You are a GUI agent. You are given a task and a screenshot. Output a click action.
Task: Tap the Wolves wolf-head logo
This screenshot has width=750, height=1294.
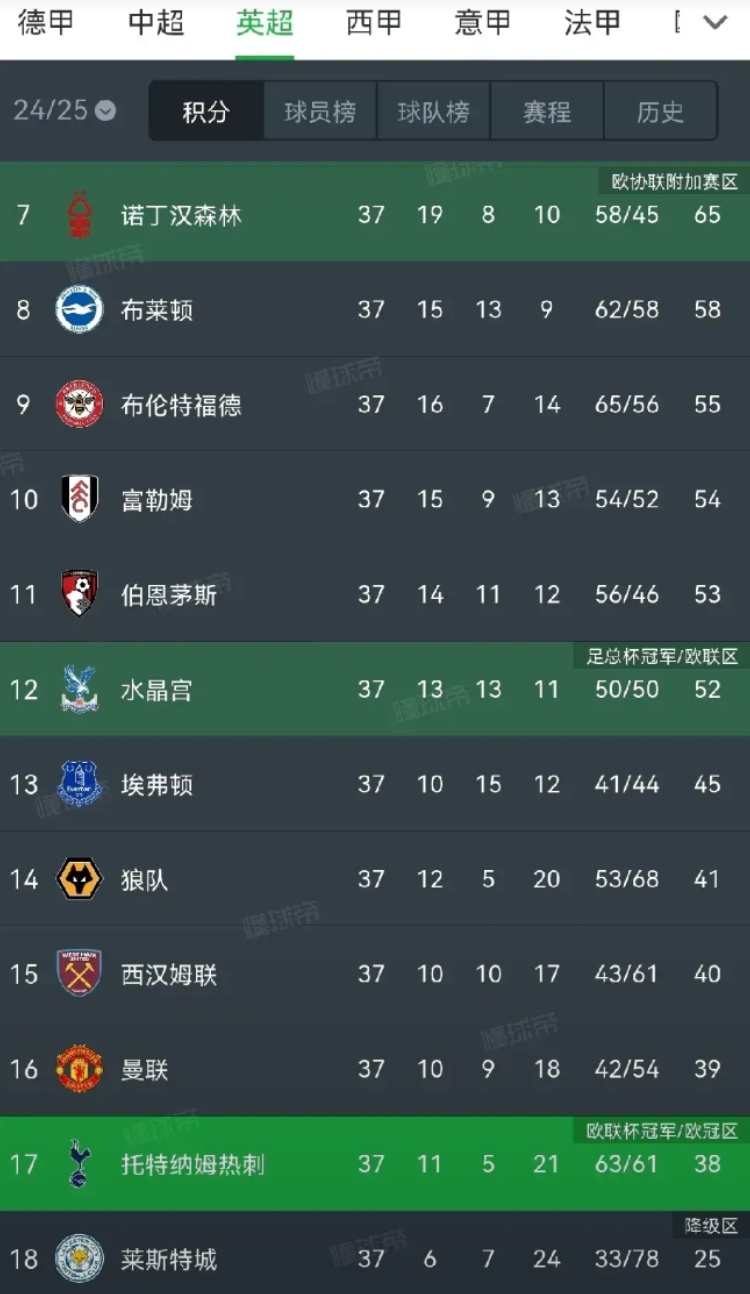point(79,879)
